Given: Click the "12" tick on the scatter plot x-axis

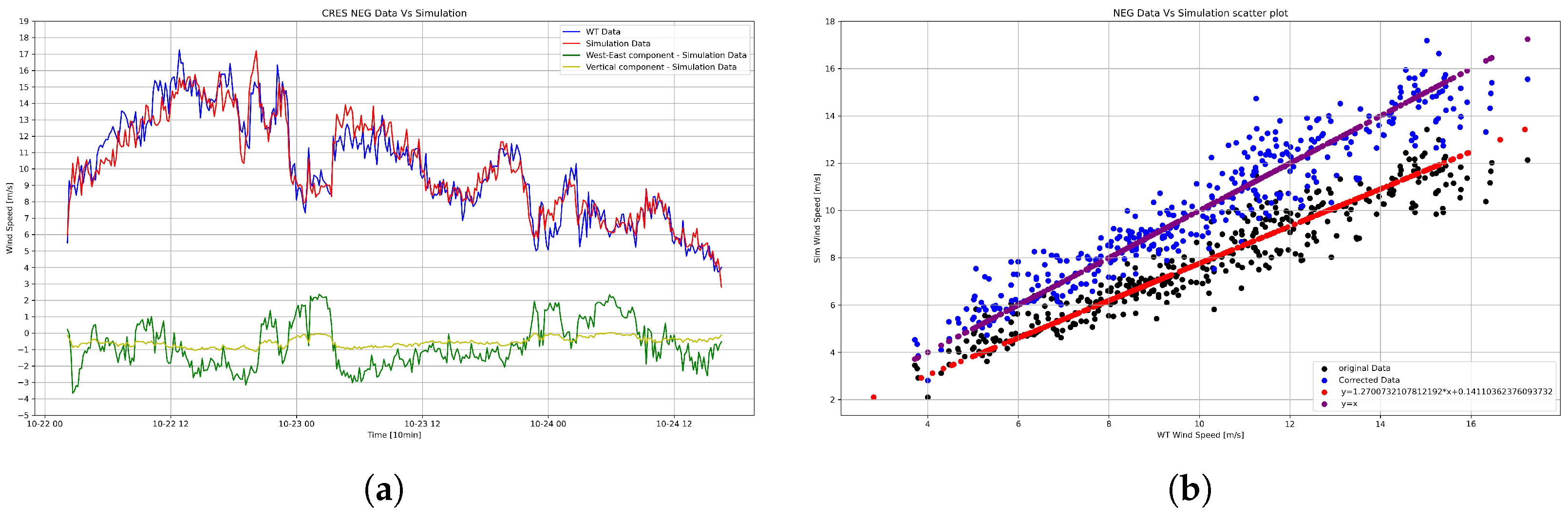Looking at the screenshot, I should [1290, 423].
